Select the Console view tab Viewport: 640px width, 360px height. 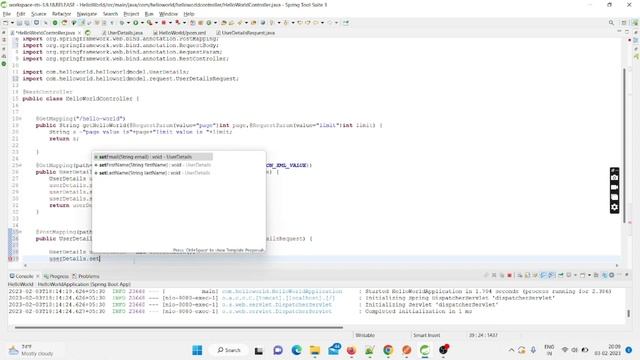22,276
